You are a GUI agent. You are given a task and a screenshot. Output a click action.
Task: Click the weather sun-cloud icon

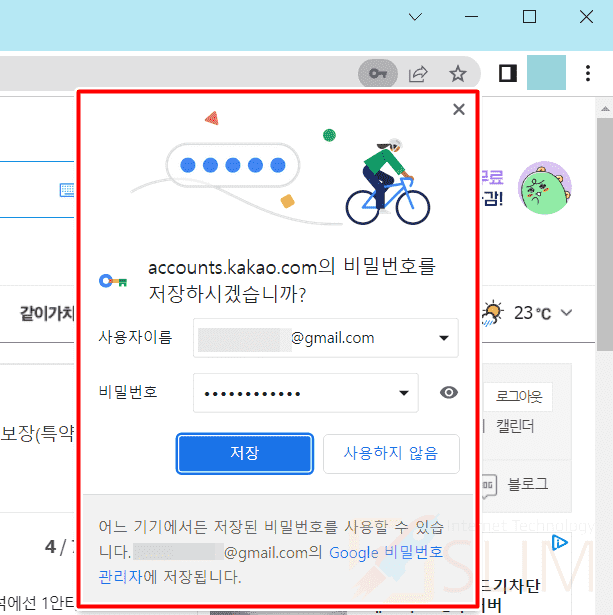pos(493,313)
